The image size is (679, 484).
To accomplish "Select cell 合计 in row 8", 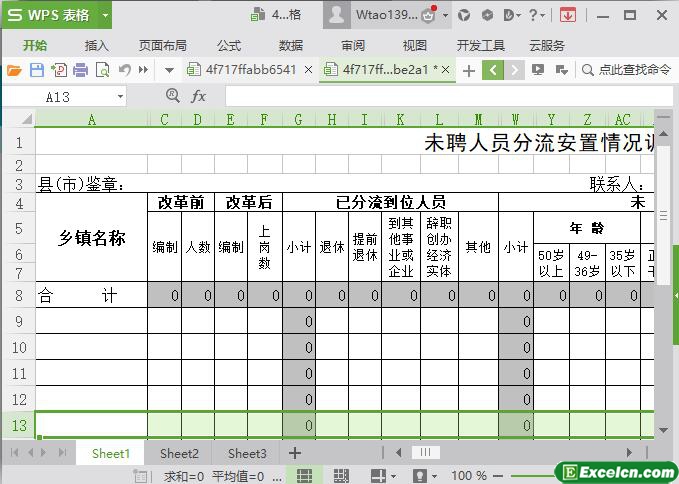I will coord(91,295).
